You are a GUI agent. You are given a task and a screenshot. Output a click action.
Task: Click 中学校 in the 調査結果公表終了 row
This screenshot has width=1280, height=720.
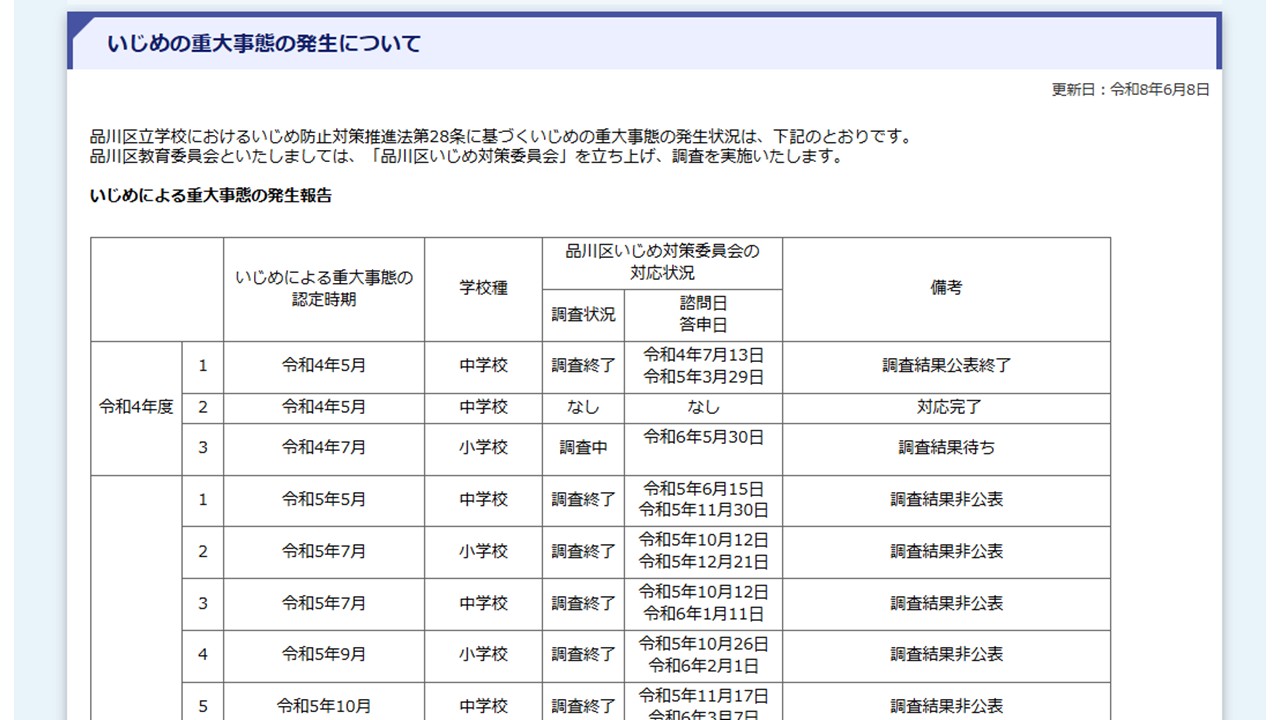[x=484, y=366]
